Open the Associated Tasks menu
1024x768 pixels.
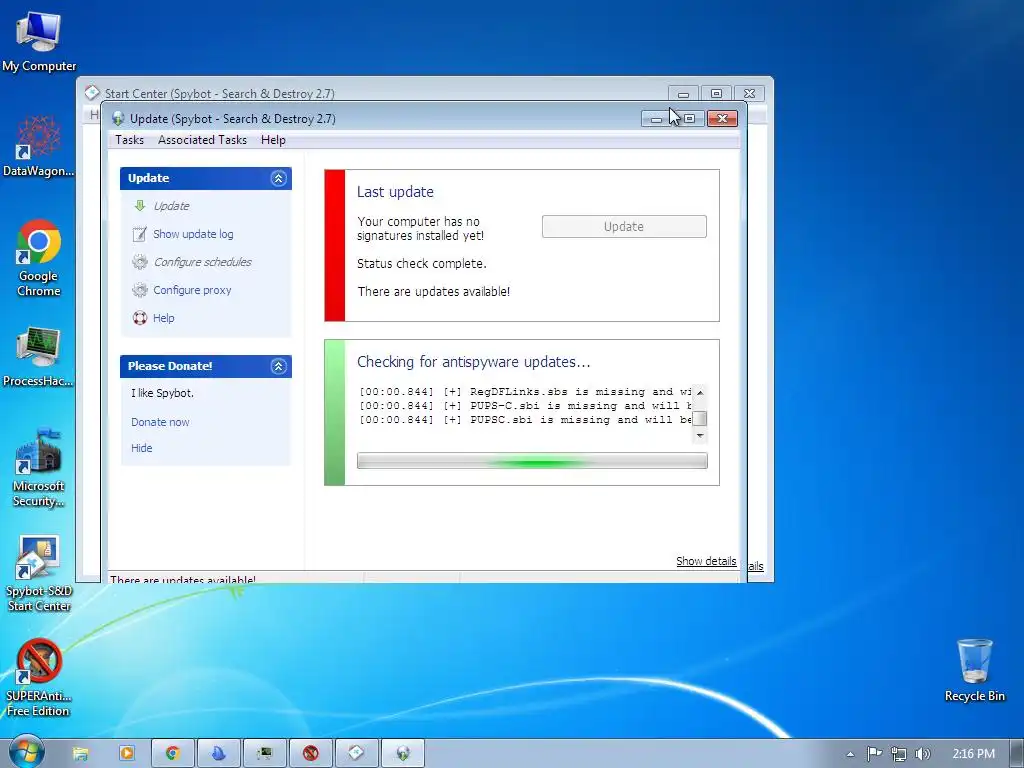202,140
